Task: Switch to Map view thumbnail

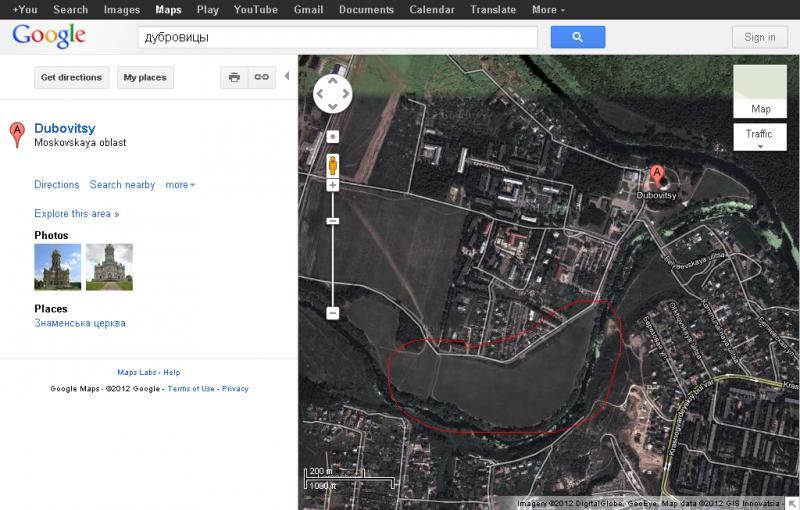Action: click(760, 92)
